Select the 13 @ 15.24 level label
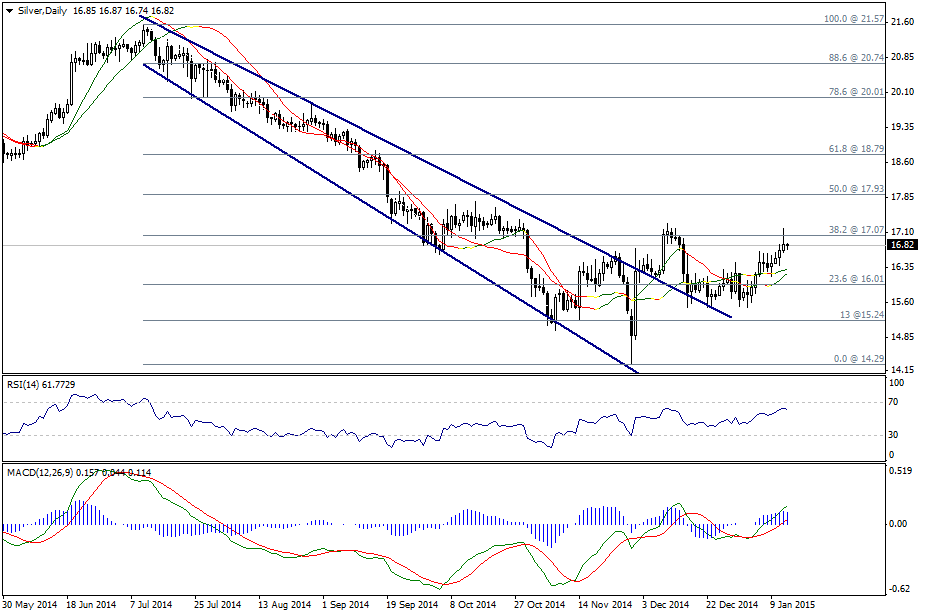Screen dimensions: 925x613 pyautogui.click(x=860, y=315)
